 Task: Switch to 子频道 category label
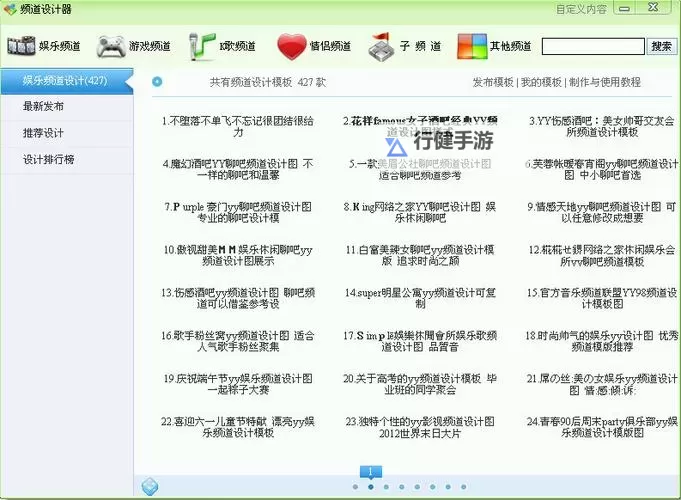420,46
